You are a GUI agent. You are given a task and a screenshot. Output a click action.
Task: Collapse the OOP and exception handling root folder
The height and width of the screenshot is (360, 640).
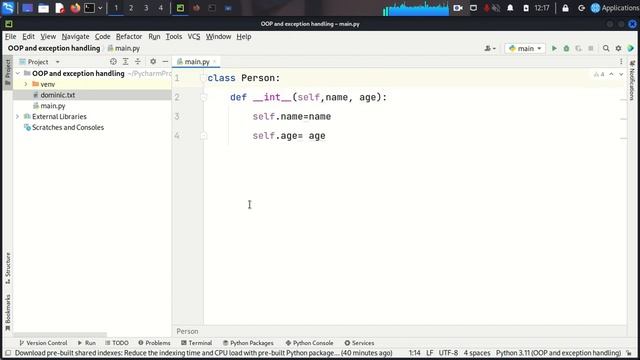tap(18, 73)
